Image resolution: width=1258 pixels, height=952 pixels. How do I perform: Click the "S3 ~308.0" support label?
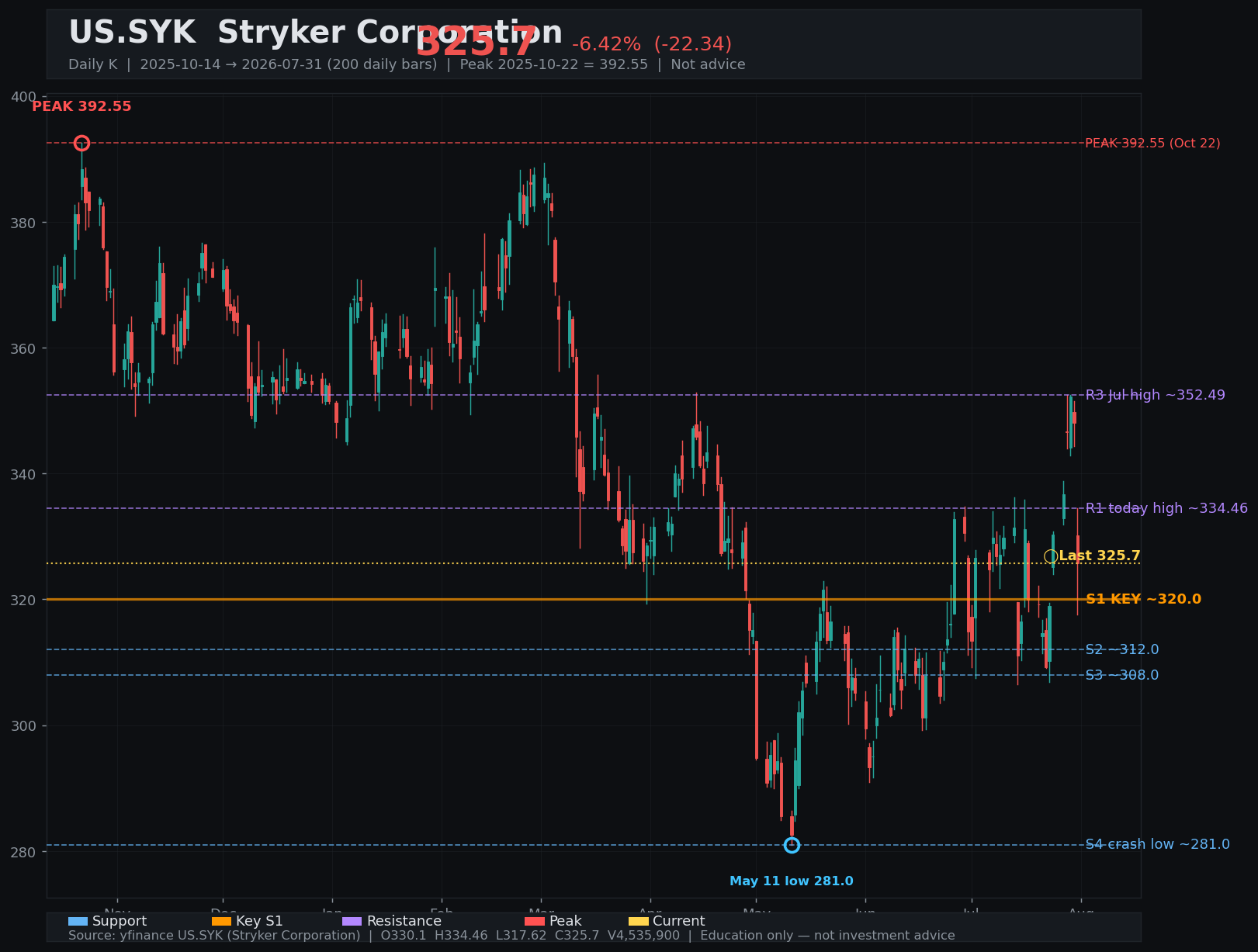1122,675
